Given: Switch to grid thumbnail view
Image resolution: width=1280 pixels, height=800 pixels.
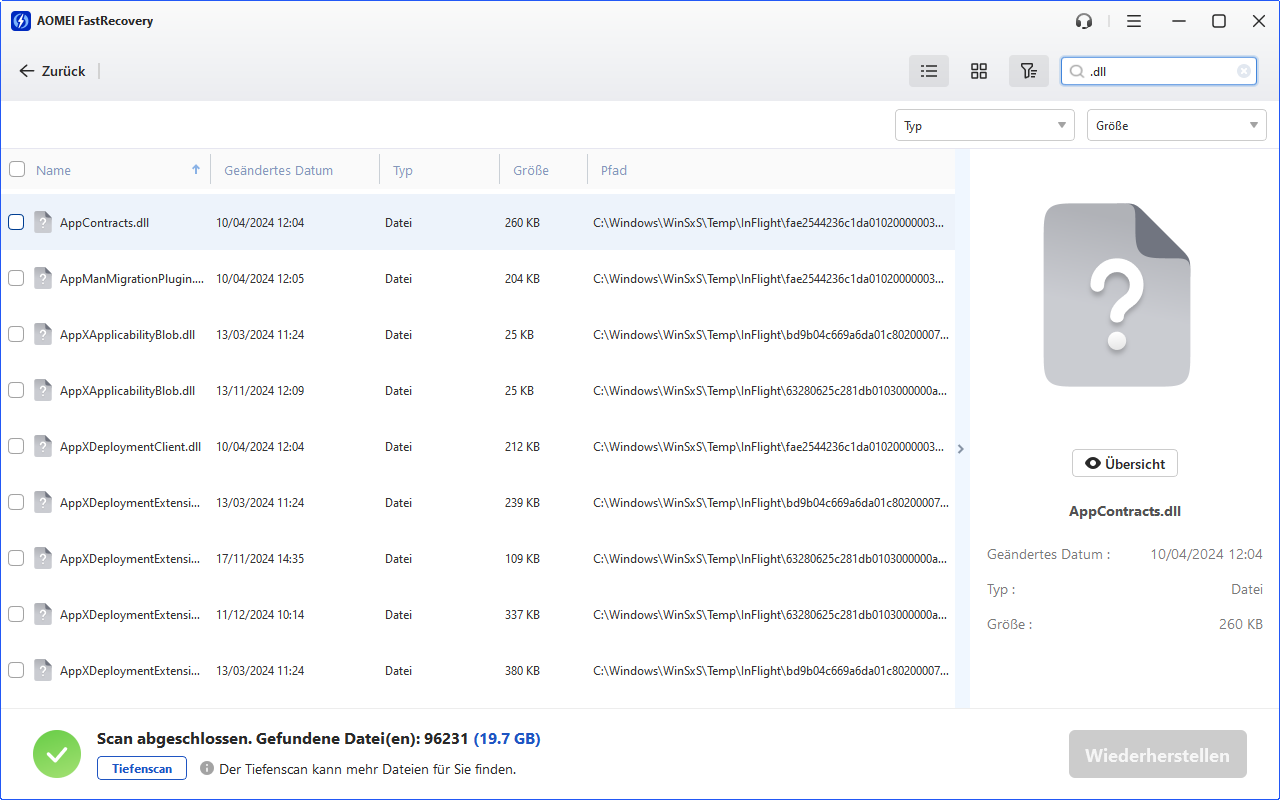Looking at the screenshot, I should [979, 71].
